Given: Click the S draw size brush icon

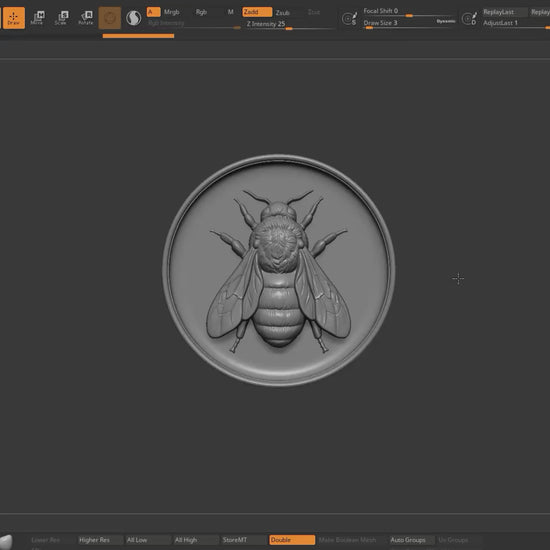Looking at the screenshot, I should 349,18.
